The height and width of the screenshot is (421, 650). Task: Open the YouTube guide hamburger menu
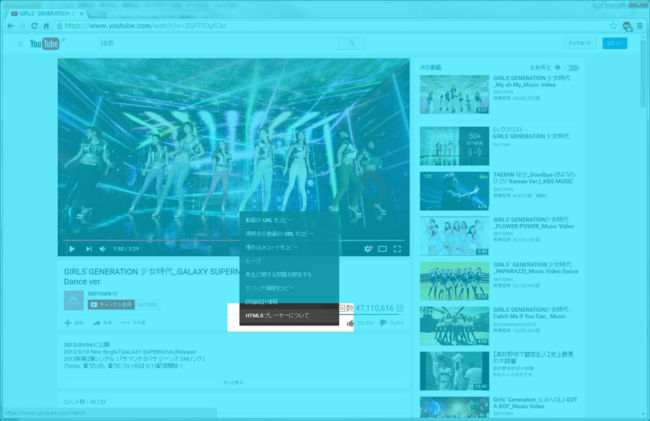19,43
